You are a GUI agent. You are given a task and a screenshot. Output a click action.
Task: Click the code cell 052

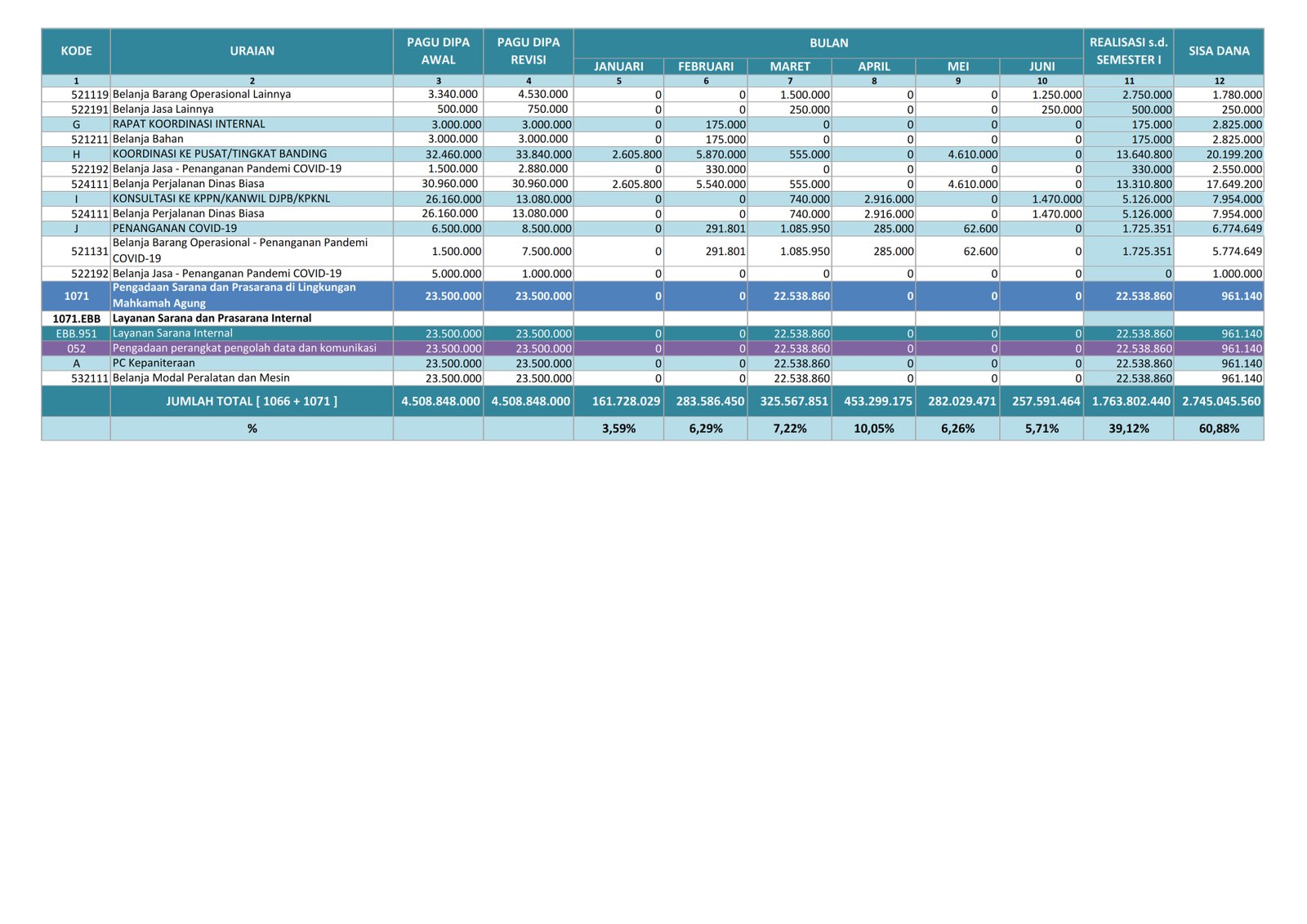pyautogui.click(x=76, y=349)
